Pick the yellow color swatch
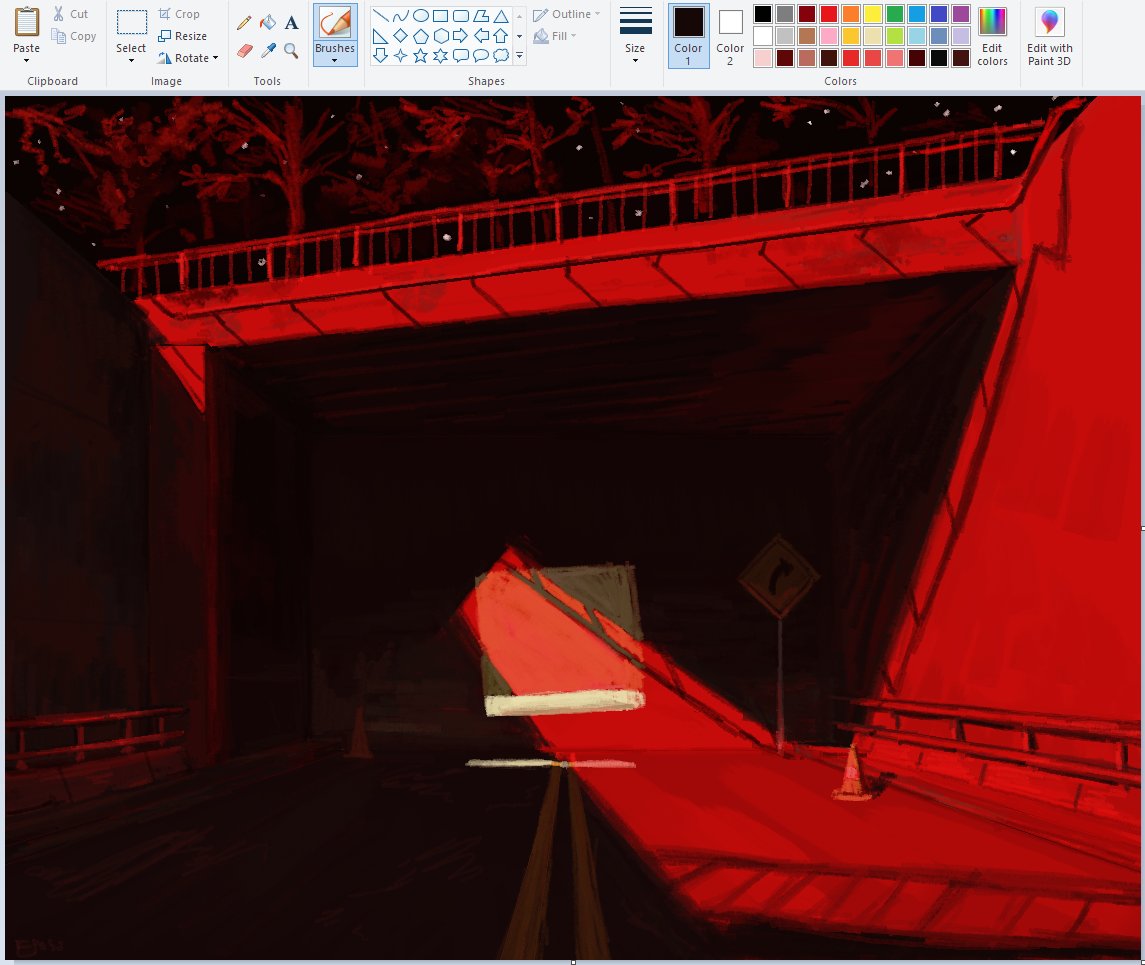The image size is (1145, 965). click(873, 14)
